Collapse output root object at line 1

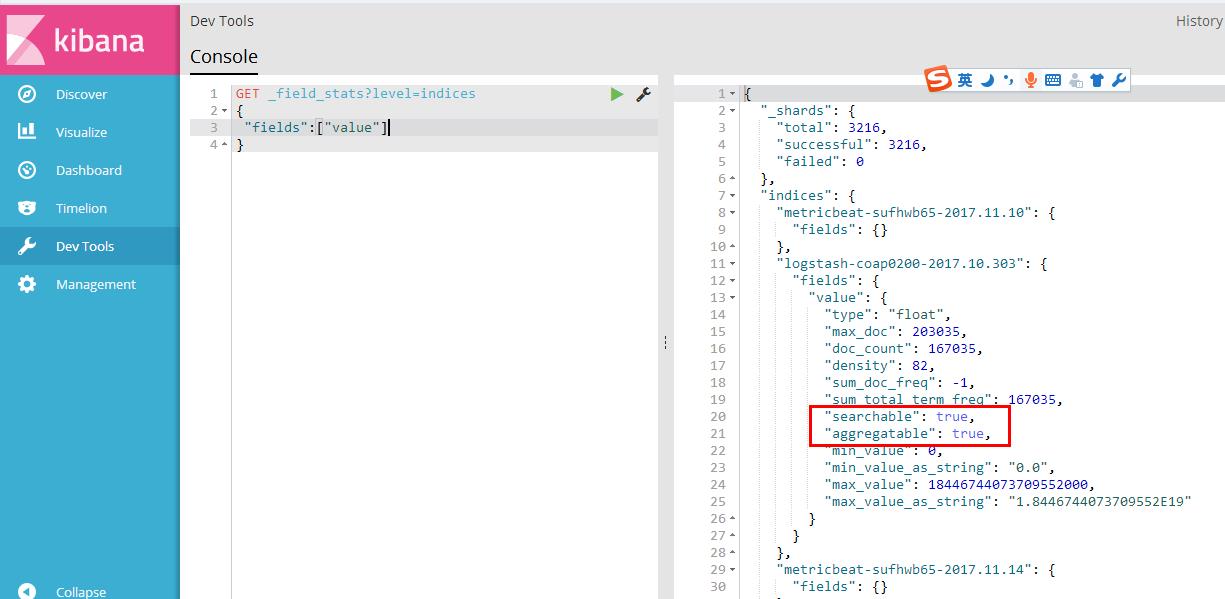pos(733,94)
